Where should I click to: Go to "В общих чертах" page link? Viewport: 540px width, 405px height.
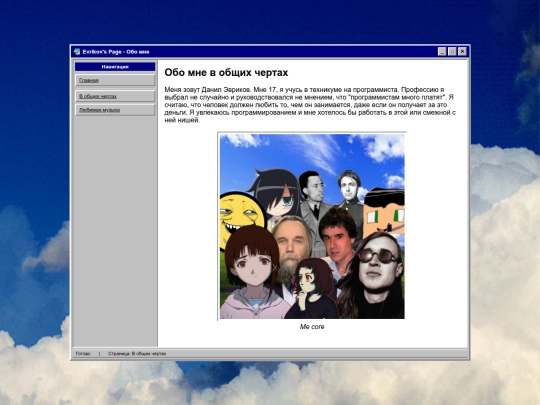click(115, 96)
